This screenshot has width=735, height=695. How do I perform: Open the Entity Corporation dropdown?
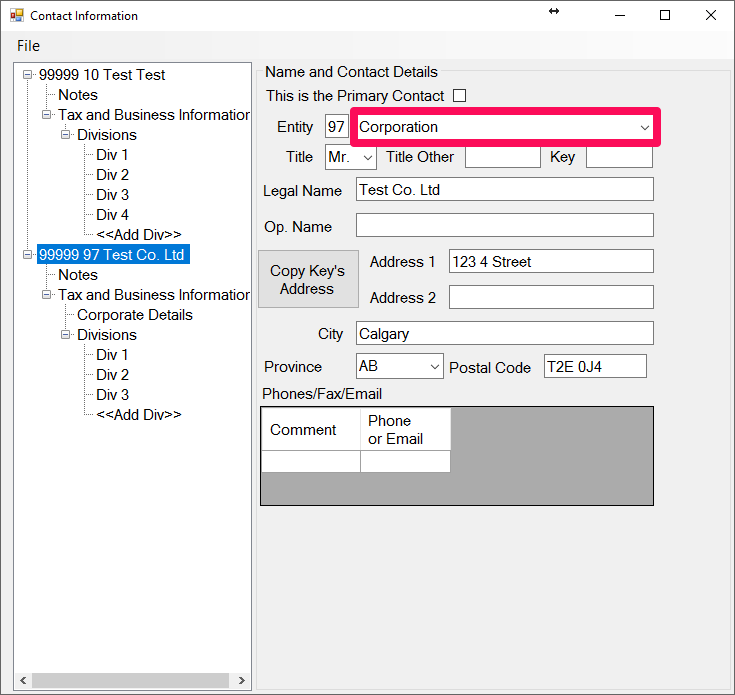coord(645,128)
